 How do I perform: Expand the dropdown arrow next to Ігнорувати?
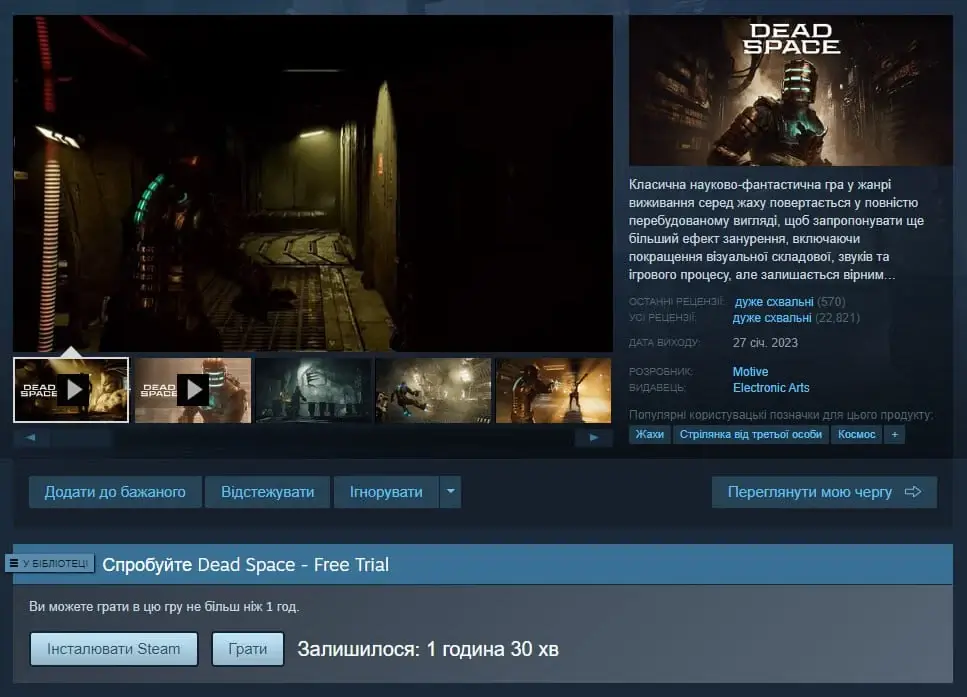451,492
